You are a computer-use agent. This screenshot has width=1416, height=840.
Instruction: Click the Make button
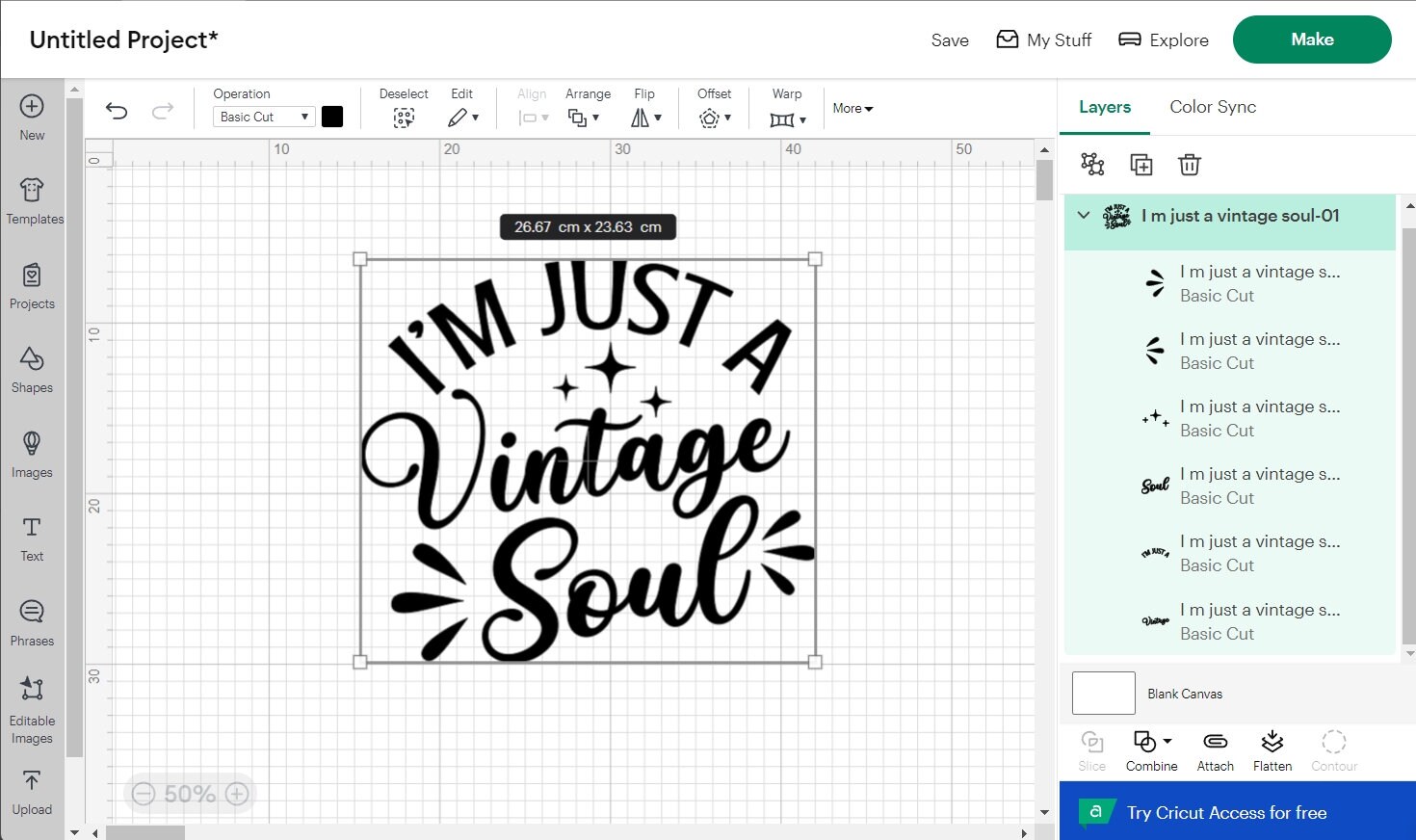[x=1311, y=39]
